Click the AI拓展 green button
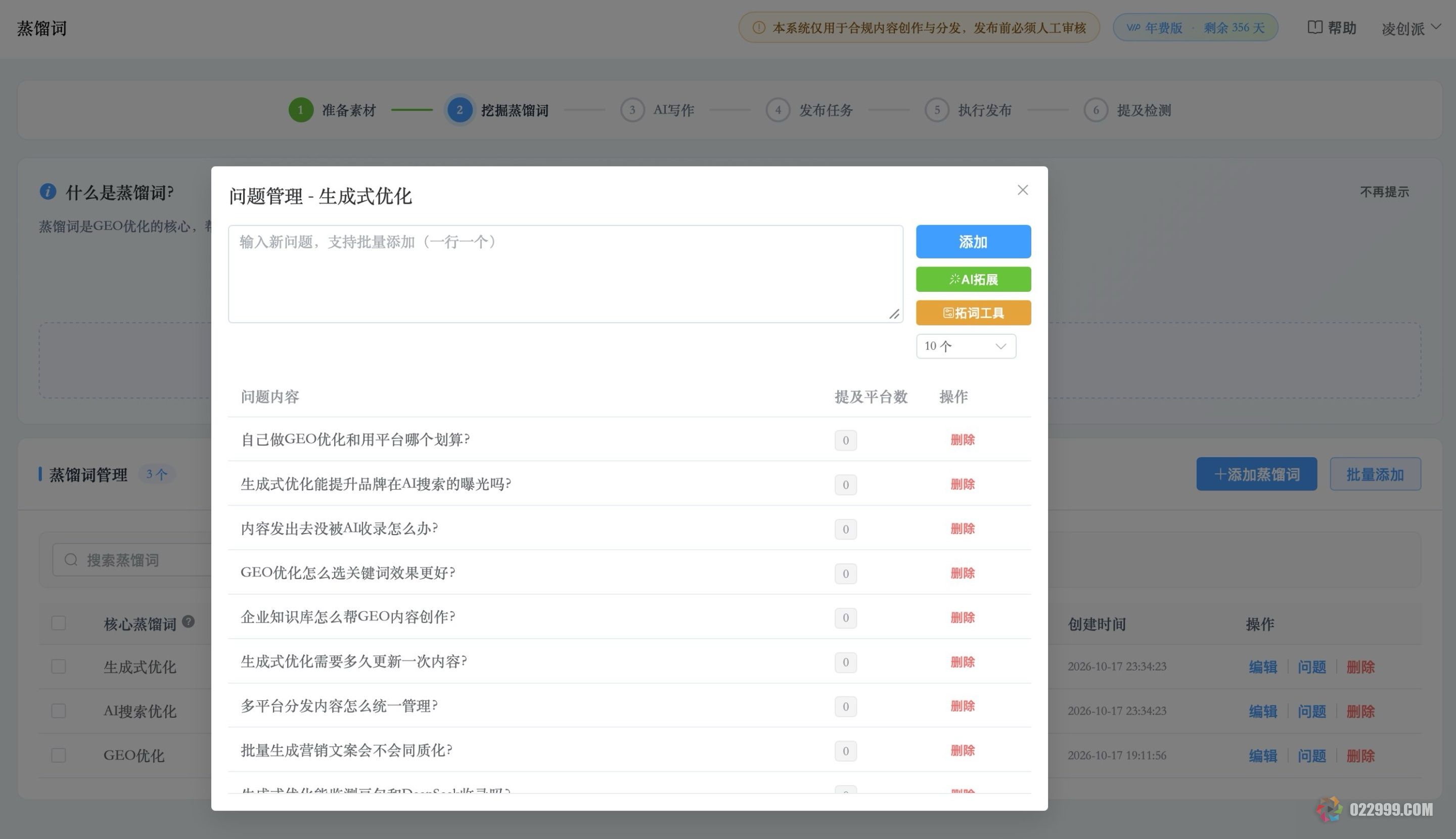The width and height of the screenshot is (1456, 839). [x=973, y=280]
